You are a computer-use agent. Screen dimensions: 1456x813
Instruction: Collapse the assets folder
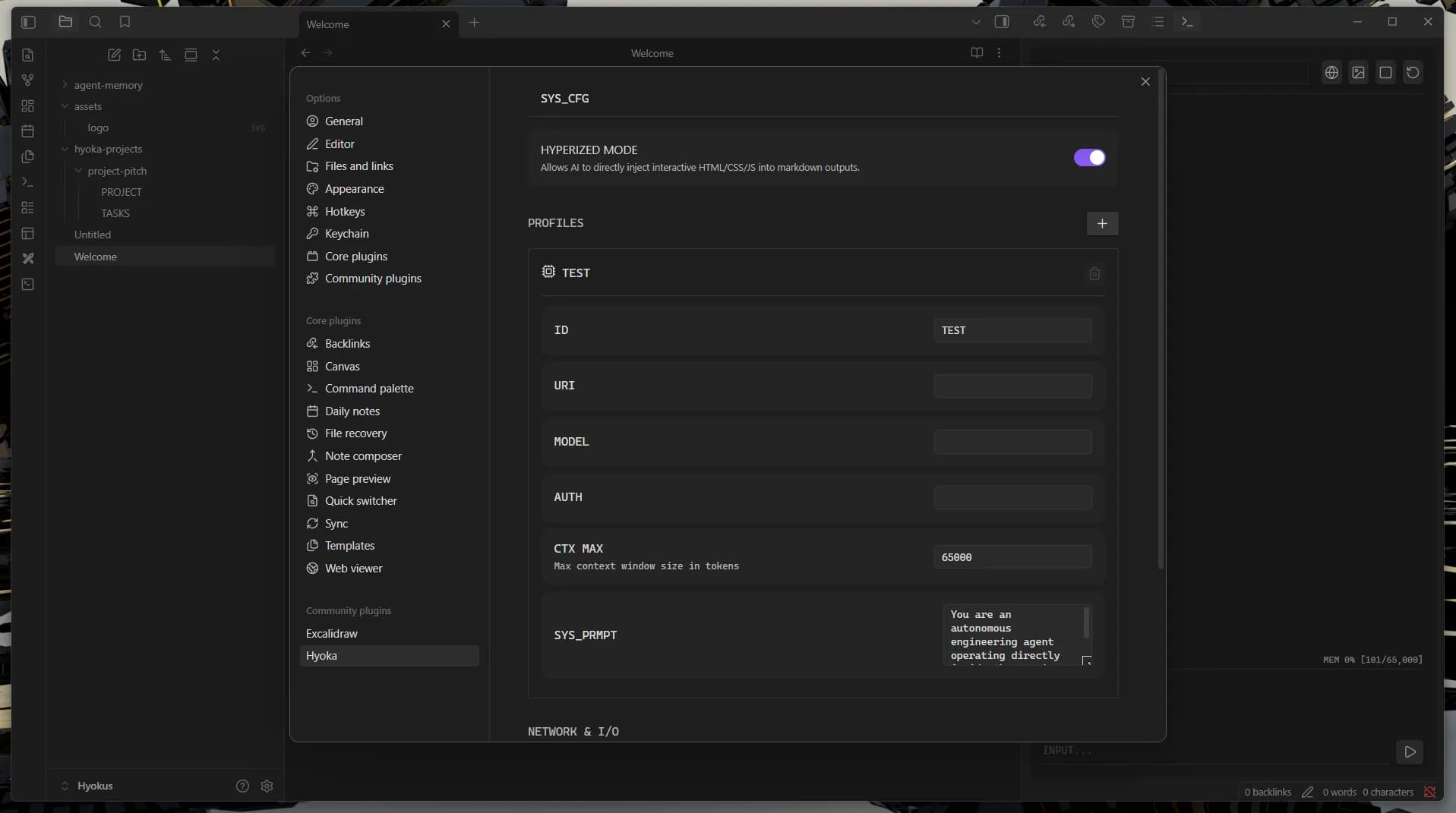[65, 106]
